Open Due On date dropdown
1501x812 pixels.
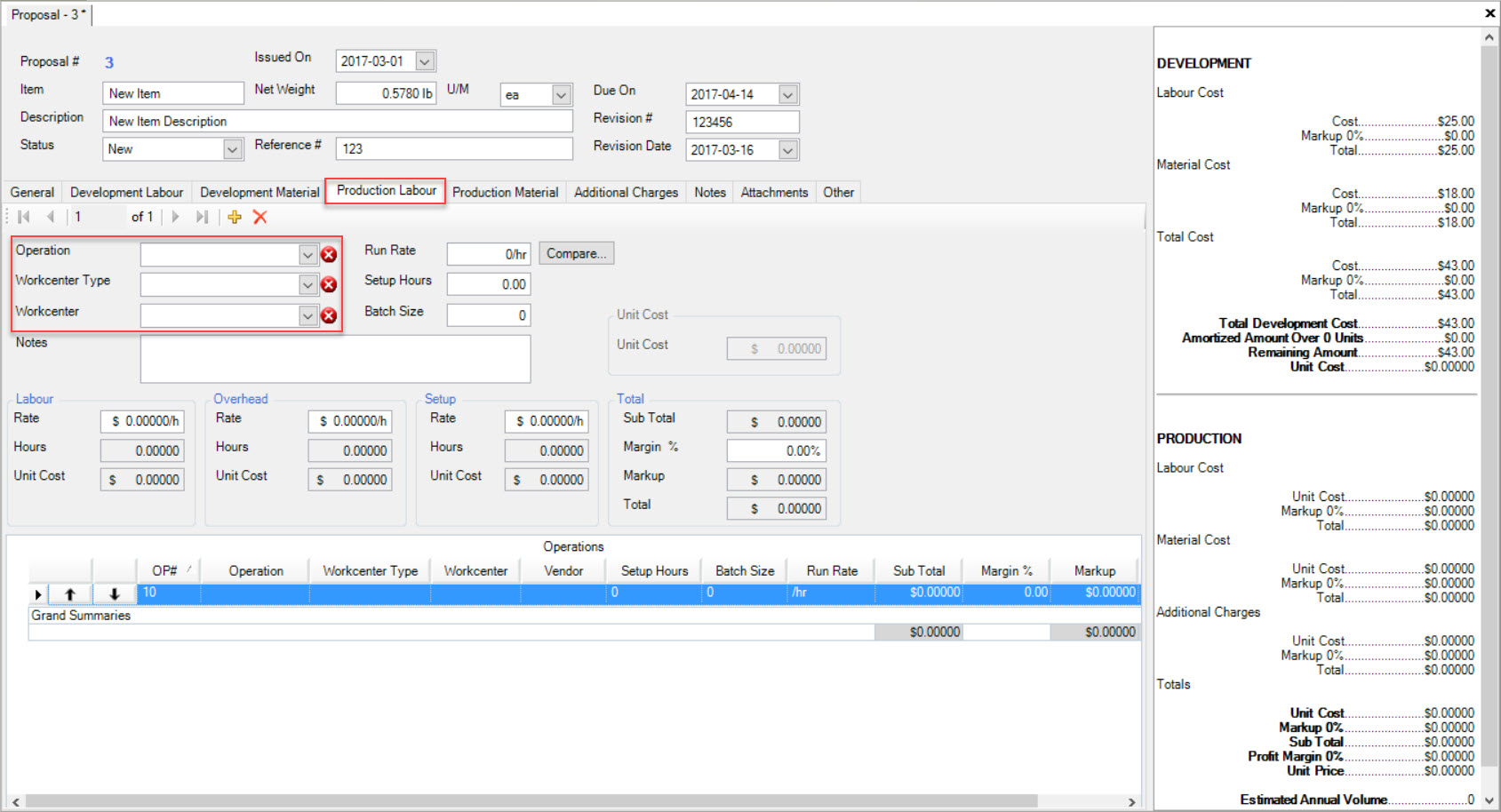click(787, 94)
